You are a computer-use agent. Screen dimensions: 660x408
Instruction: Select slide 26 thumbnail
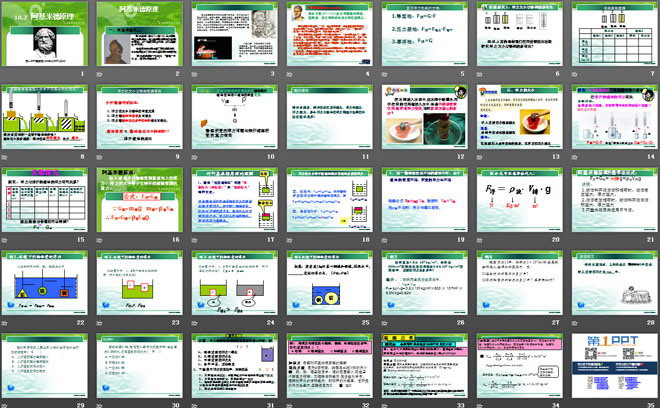click(x=425, y=283)
